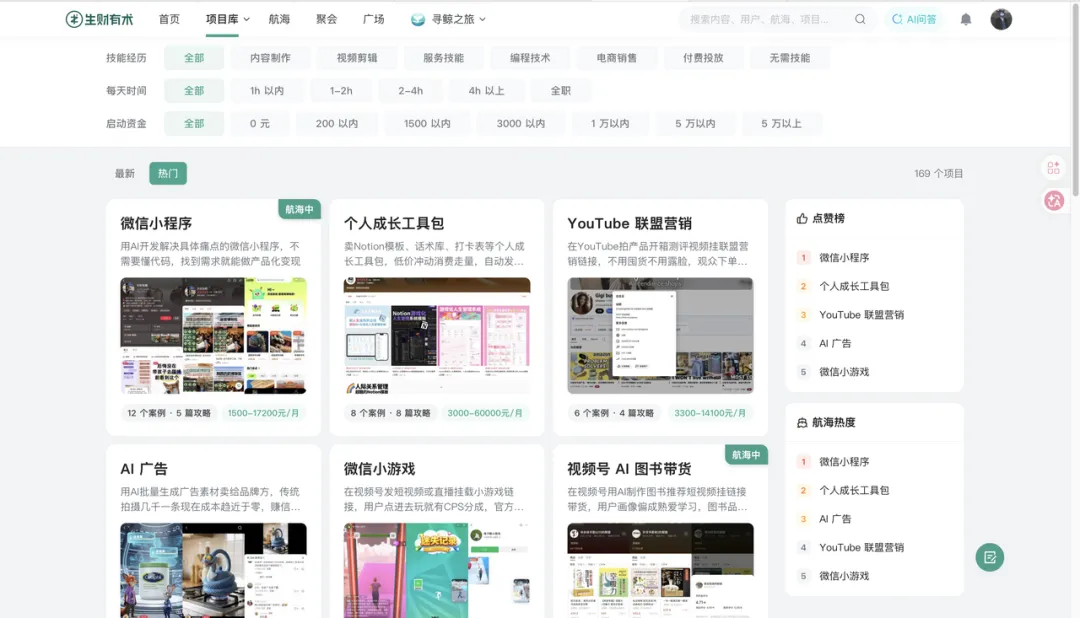The width and height of the screenshot is (1080, 618).
Task: Choose 5 万以上 startup capital
Action: point(781,123)
